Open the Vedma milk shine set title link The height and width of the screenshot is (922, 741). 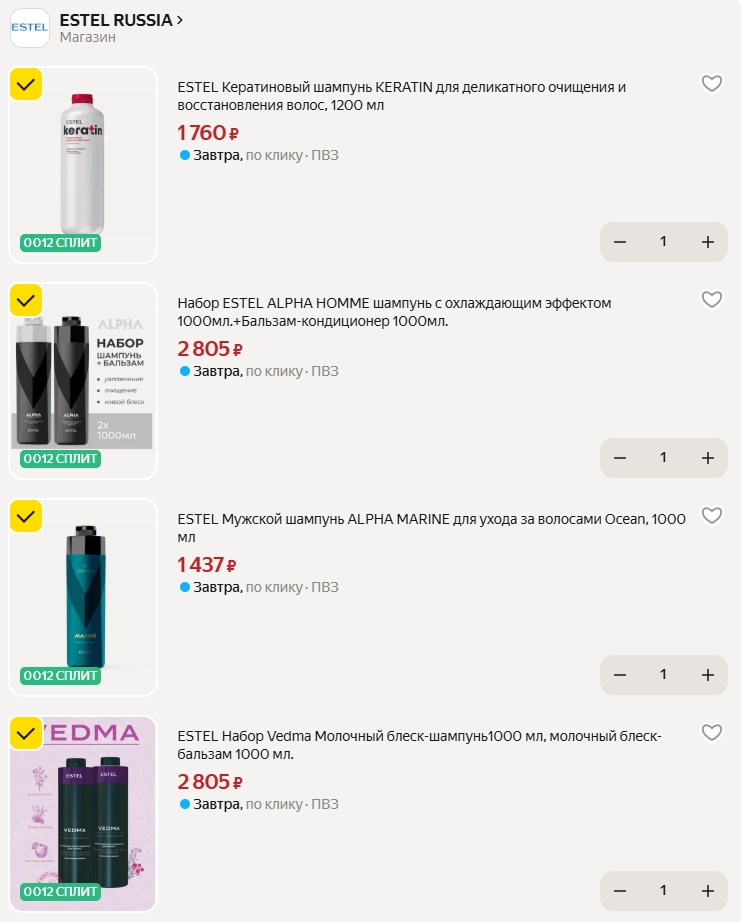click(x=419, y=745)
